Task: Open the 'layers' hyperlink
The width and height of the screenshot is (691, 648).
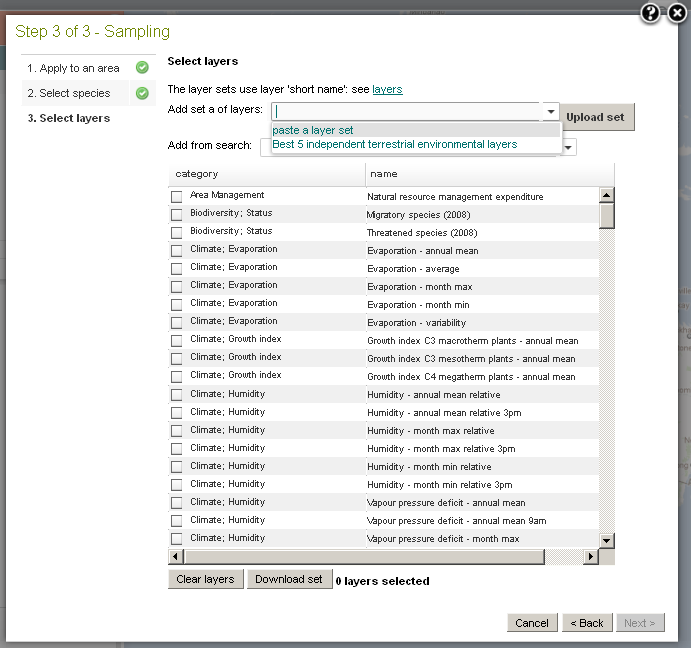Action: coord(387,89)
